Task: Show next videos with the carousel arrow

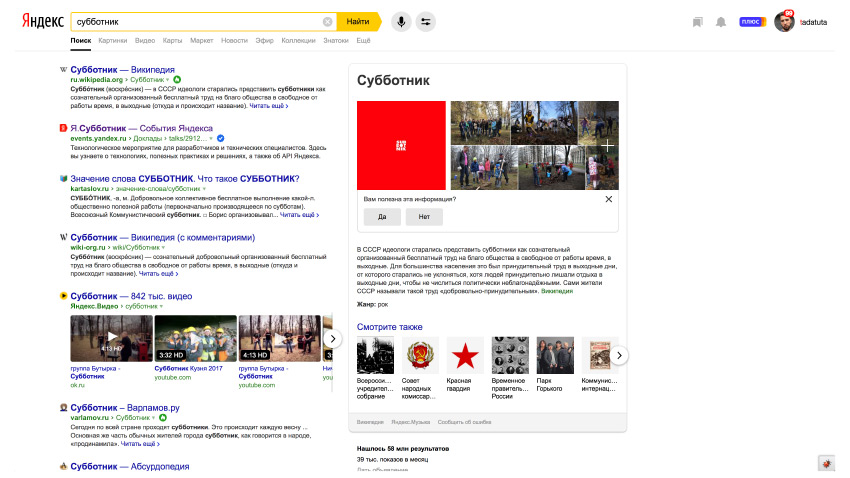Action: point(333,339)
